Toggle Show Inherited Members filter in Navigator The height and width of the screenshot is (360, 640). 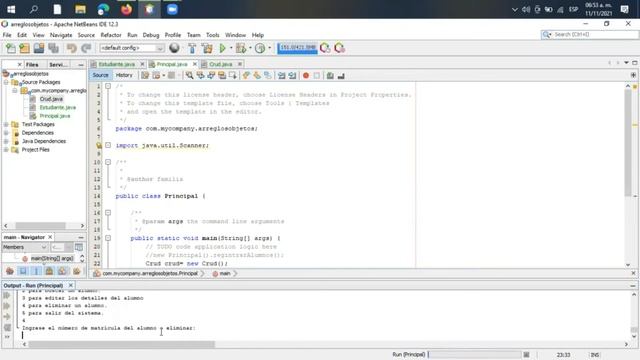pyautogui.click(x=10, y=271)
